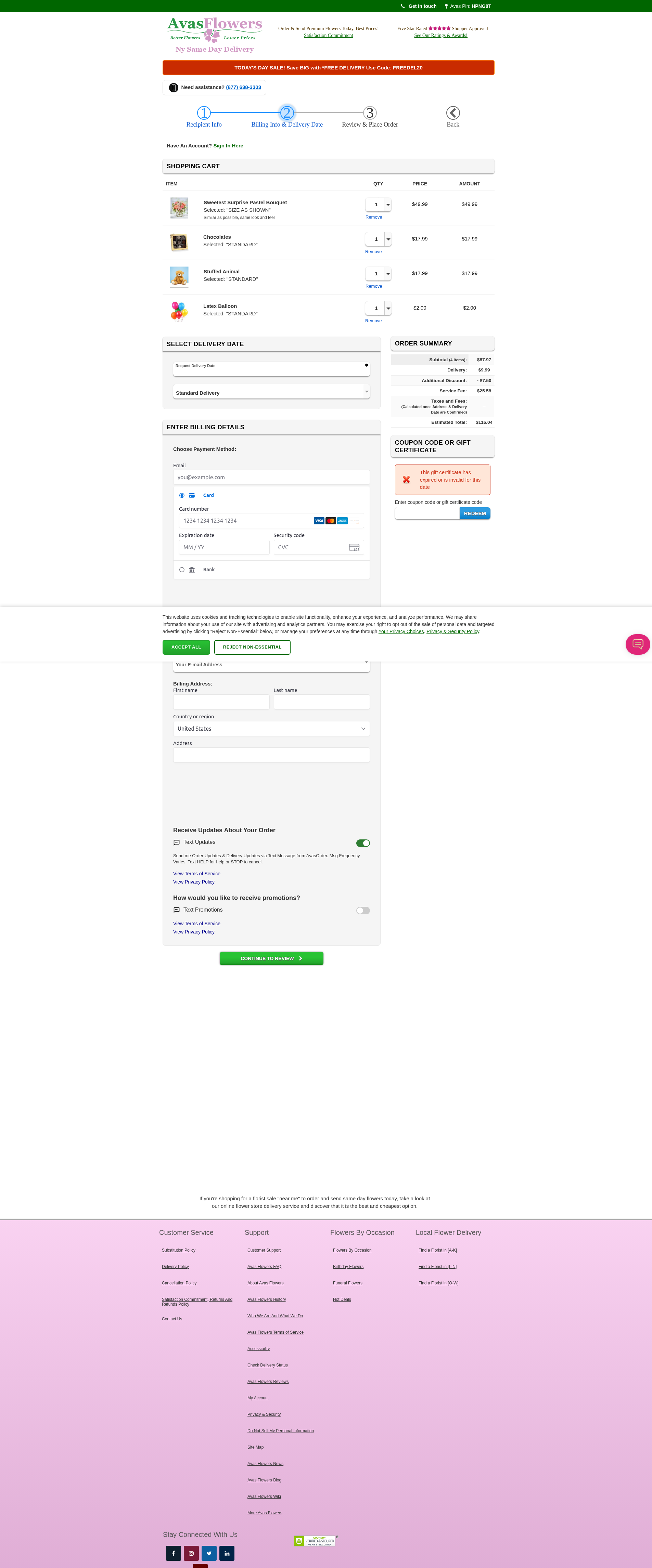Disable the Text Updates toggle
Viewport: 652px width, 1568px height.
(363, 843)
